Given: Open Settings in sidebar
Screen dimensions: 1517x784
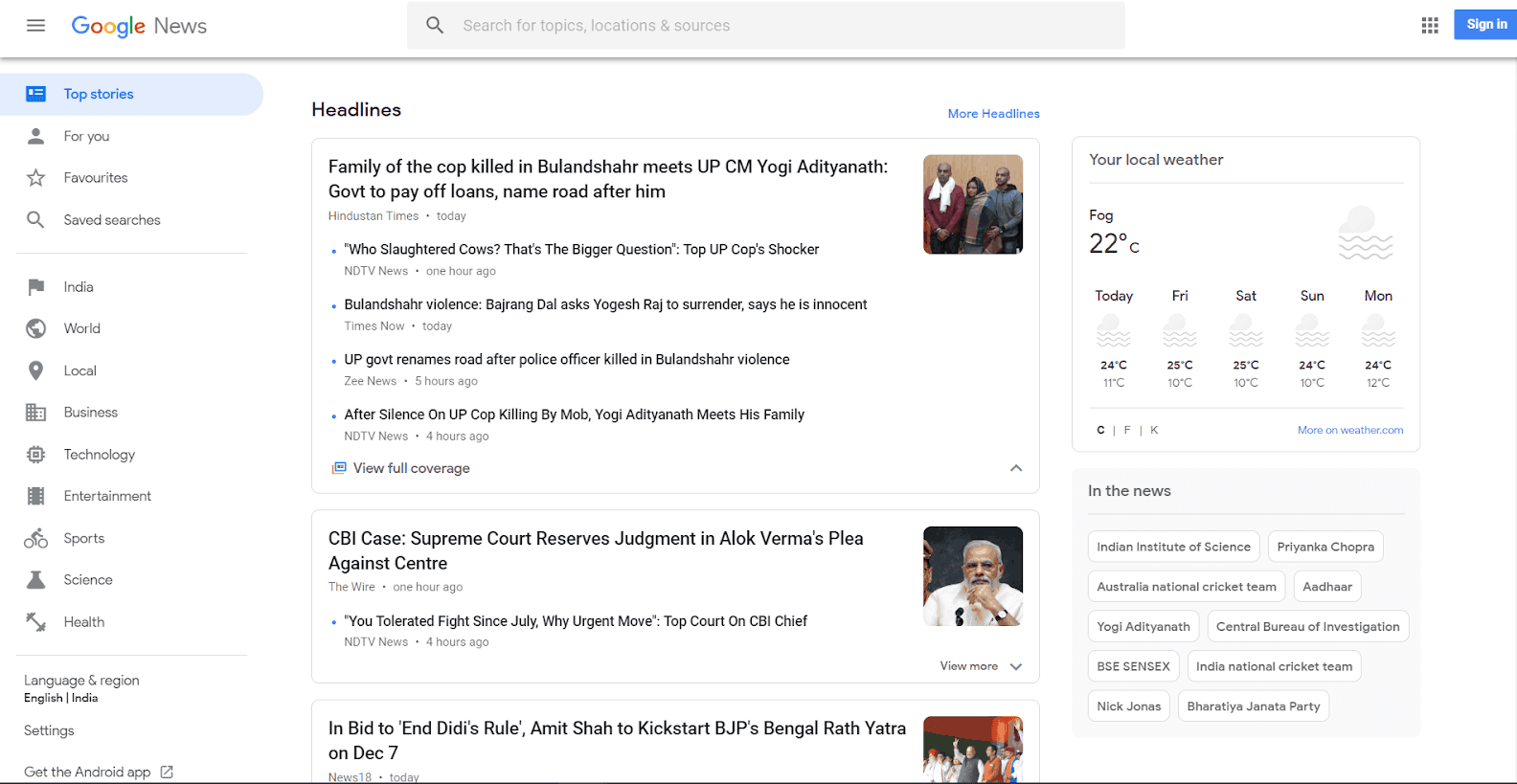Looking at the screenshot, I should [x=49, y=730].
